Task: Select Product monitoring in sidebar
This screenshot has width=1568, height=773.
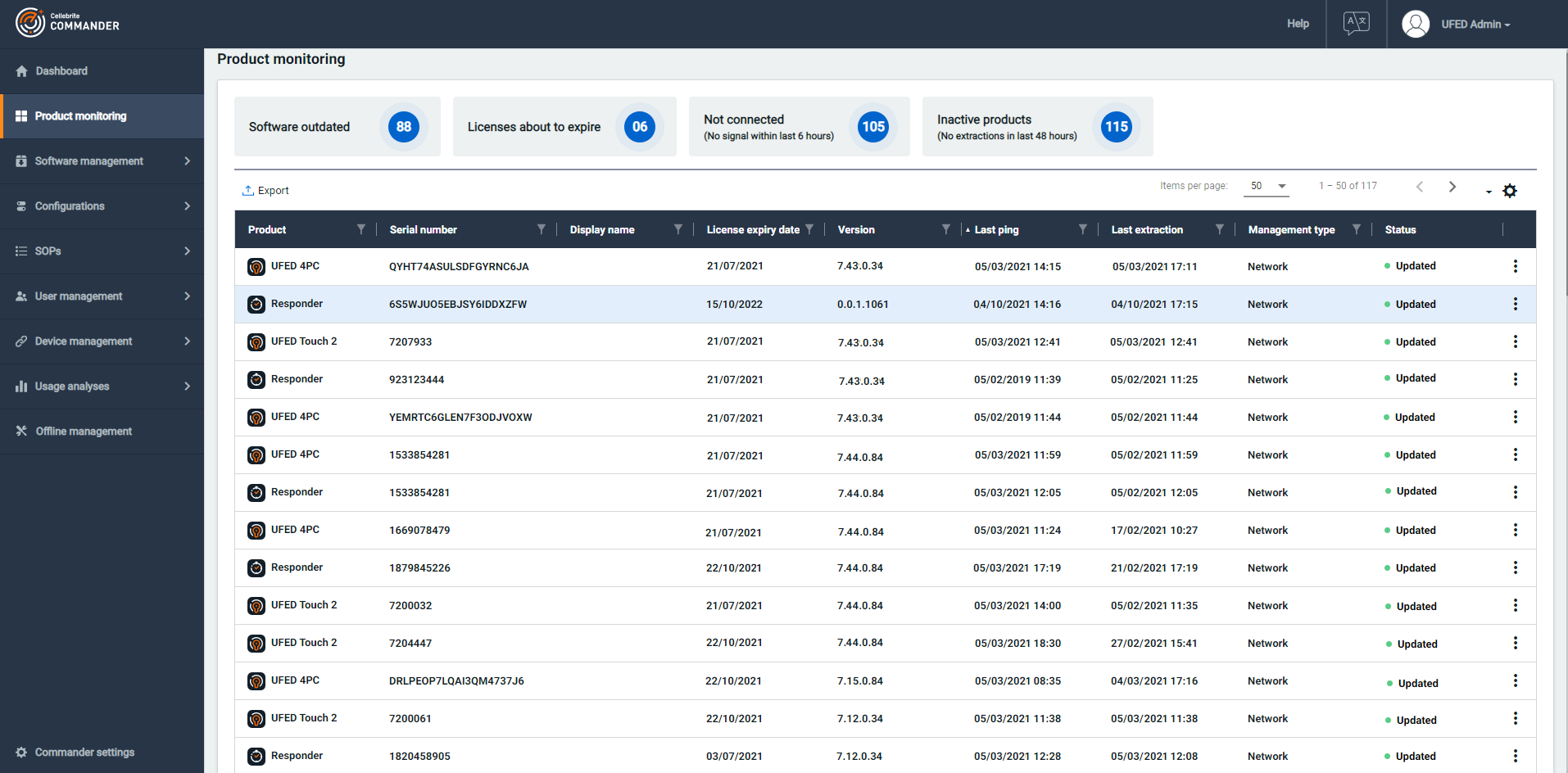Action: click(102, 116)
